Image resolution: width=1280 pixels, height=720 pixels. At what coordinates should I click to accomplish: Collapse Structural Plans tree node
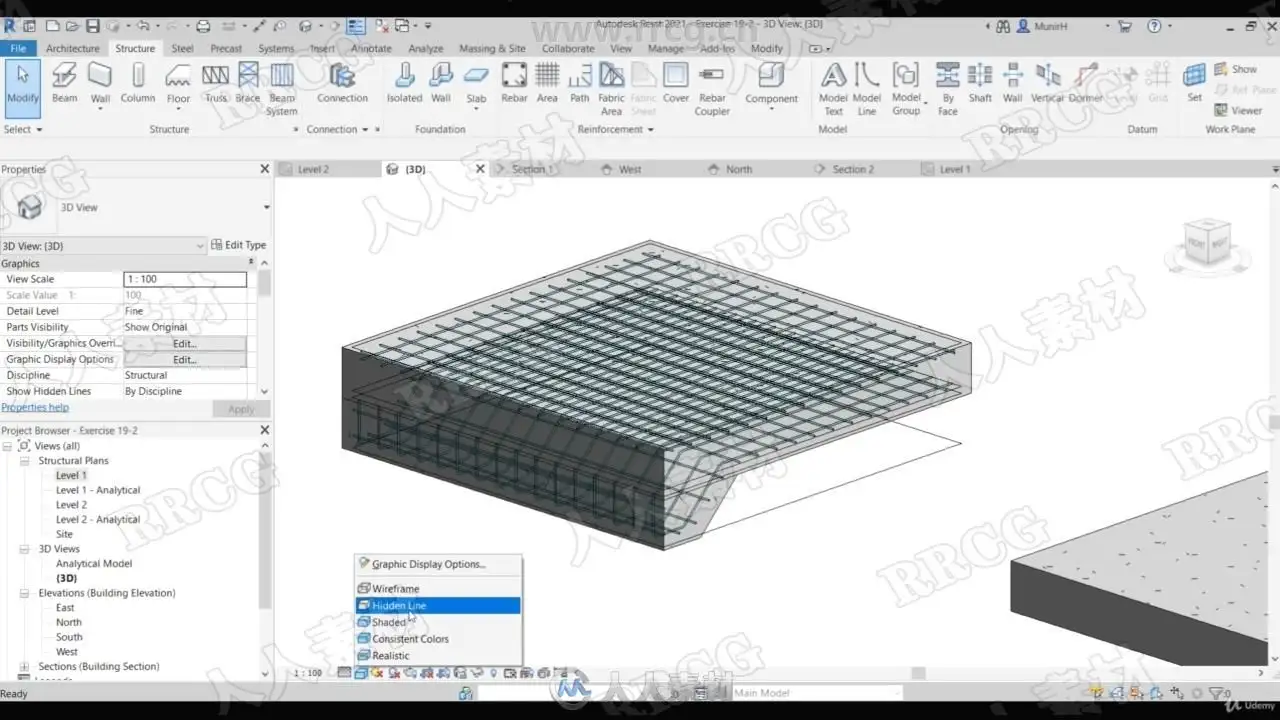click(x=24, y=461)
